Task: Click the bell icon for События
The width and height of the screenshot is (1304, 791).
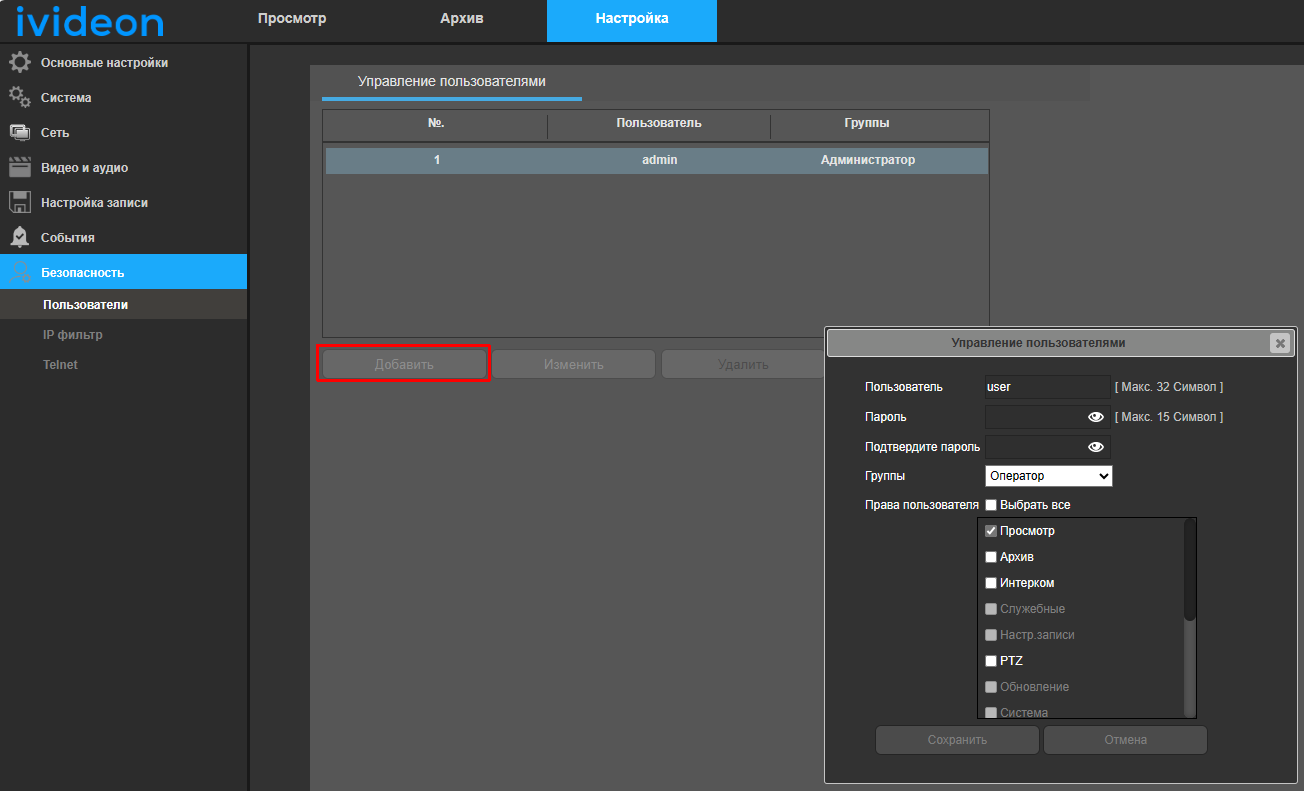Action: pyautogui.click(x=20, y=237)
